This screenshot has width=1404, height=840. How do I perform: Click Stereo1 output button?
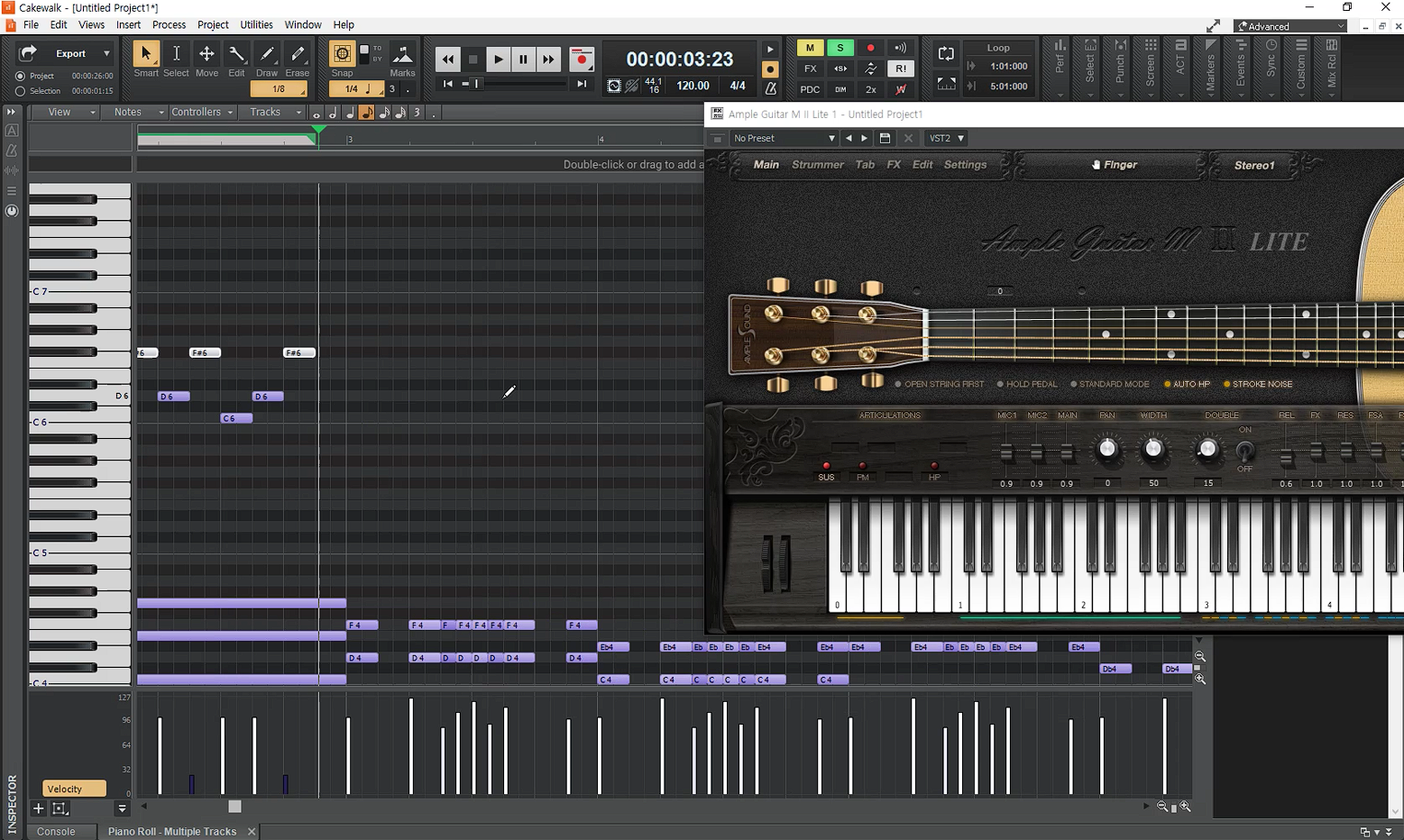coord(1254,165)
